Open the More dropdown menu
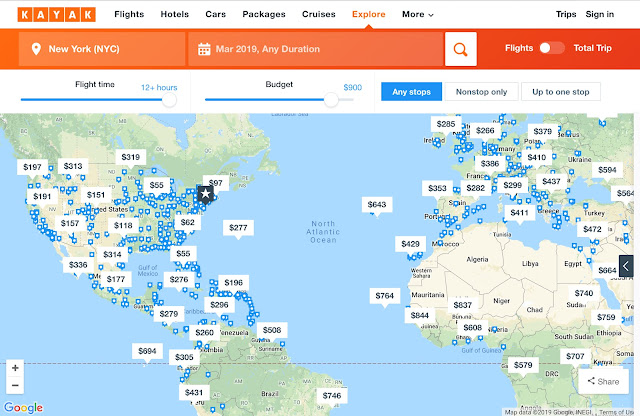The width and height of the screenshot is (640, 416). click(418, 14)
